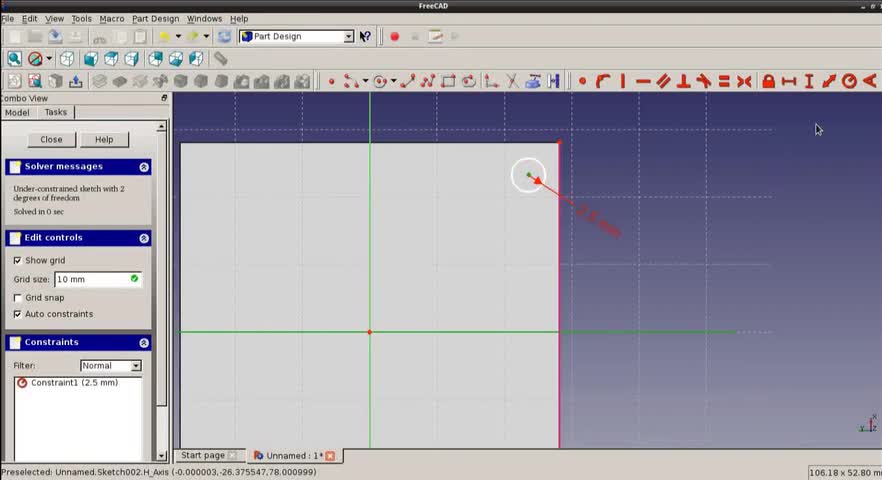Select the Arc tool
The image size is (882, 480).
pyautogui.click(x=351, y=82)
